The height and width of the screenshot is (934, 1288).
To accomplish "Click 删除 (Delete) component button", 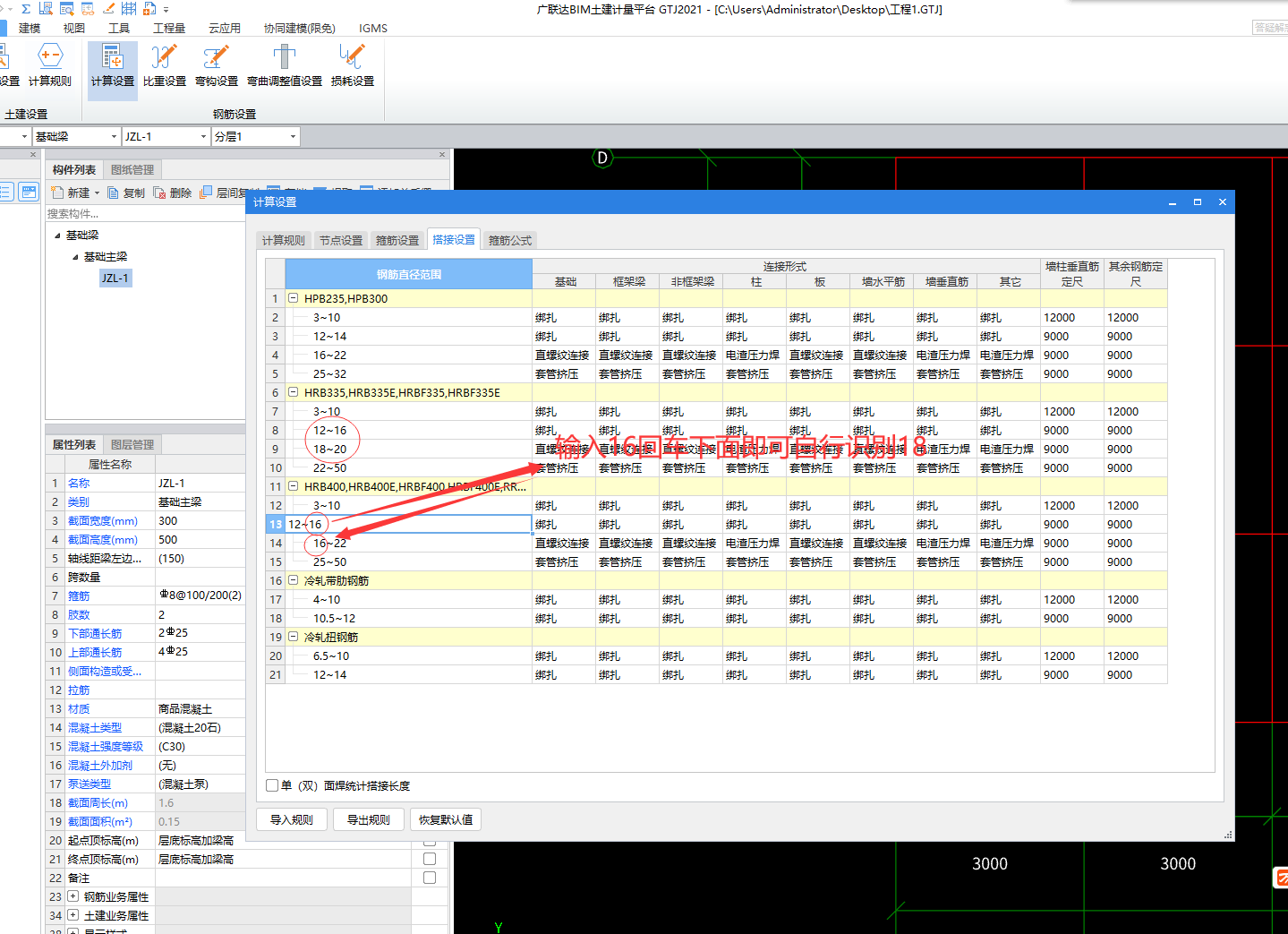I will [x=173, y=193].
